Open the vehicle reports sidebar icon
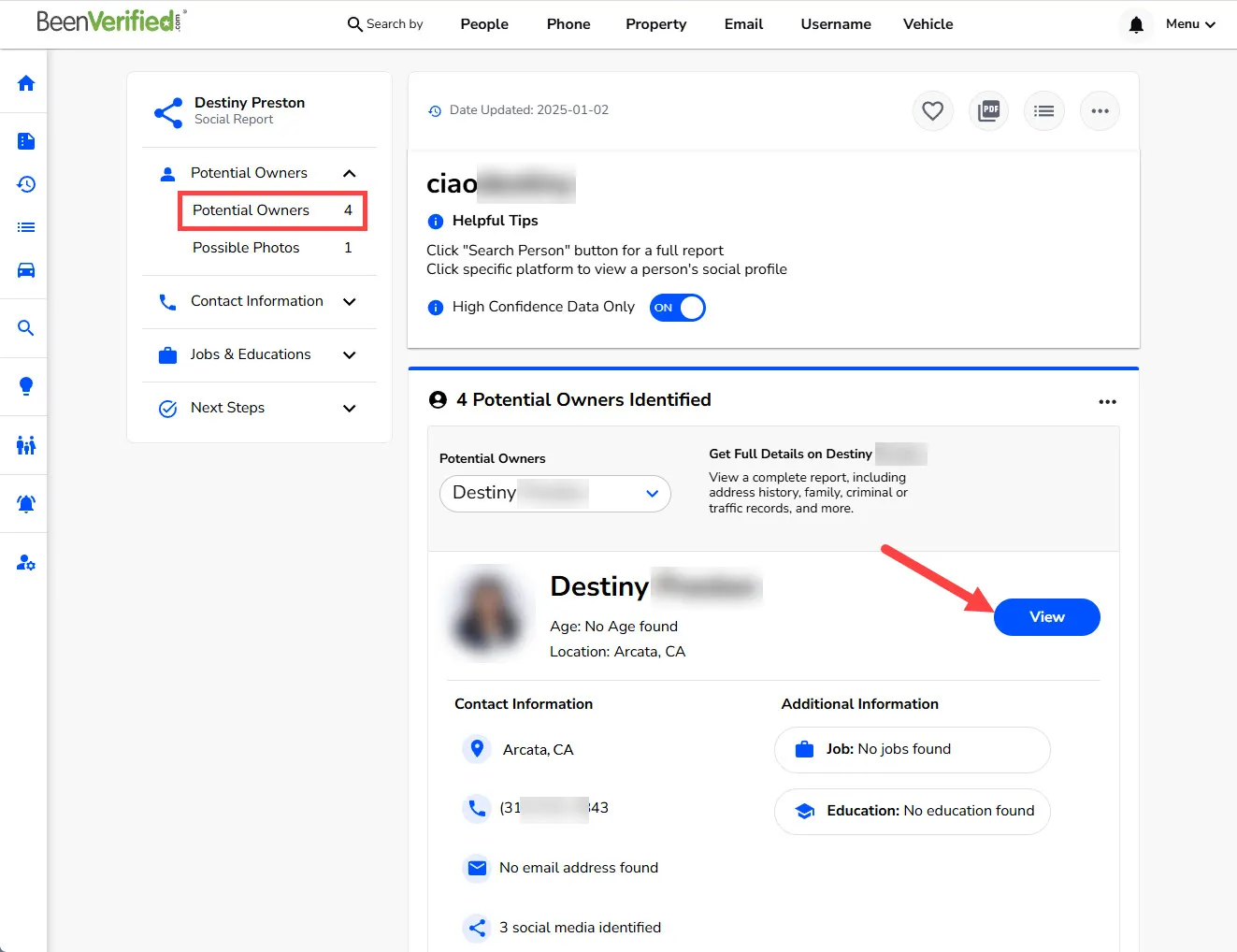Image resolution: width=1237 pixels, height=952 pixels. point(23,270)
